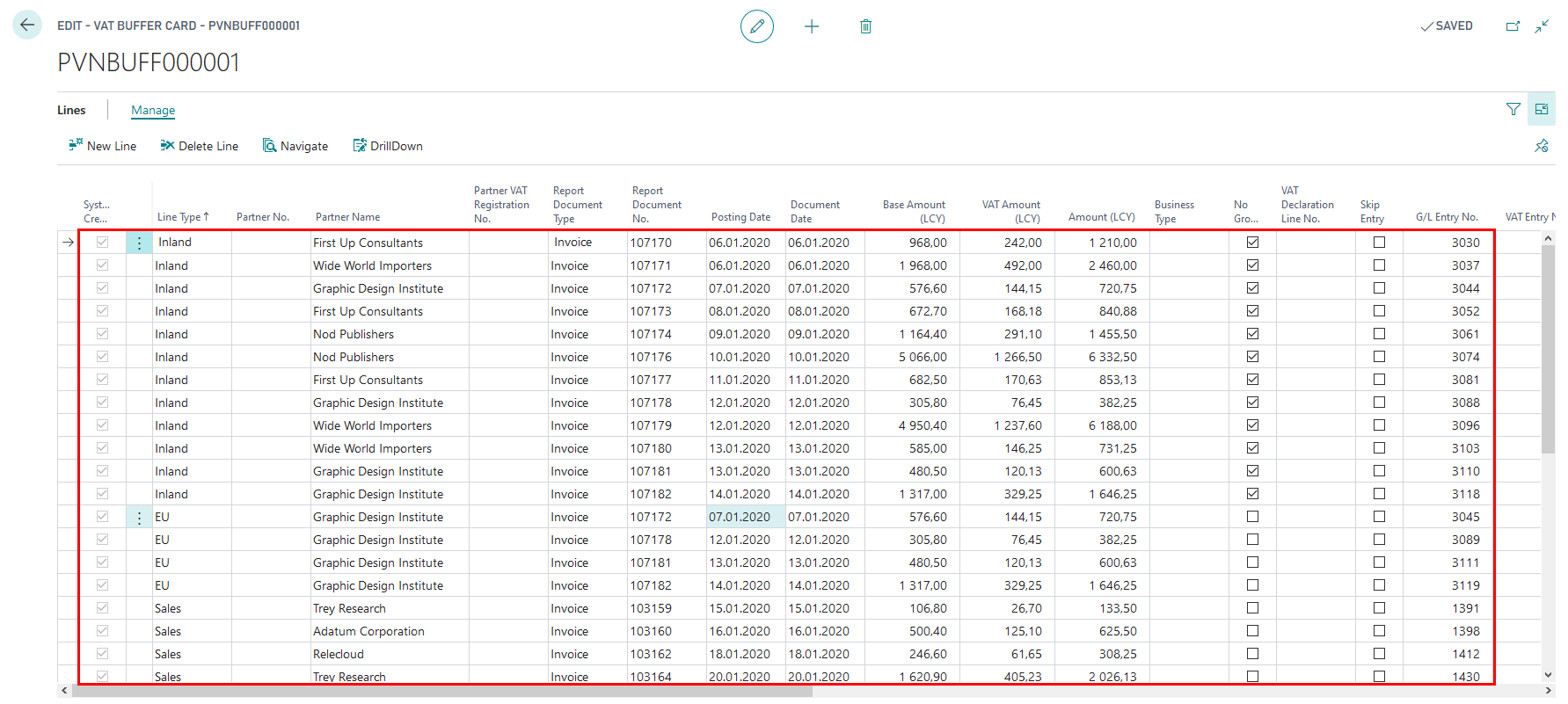
Task: Click the Partner Name column header
Action: pos(347,217)
